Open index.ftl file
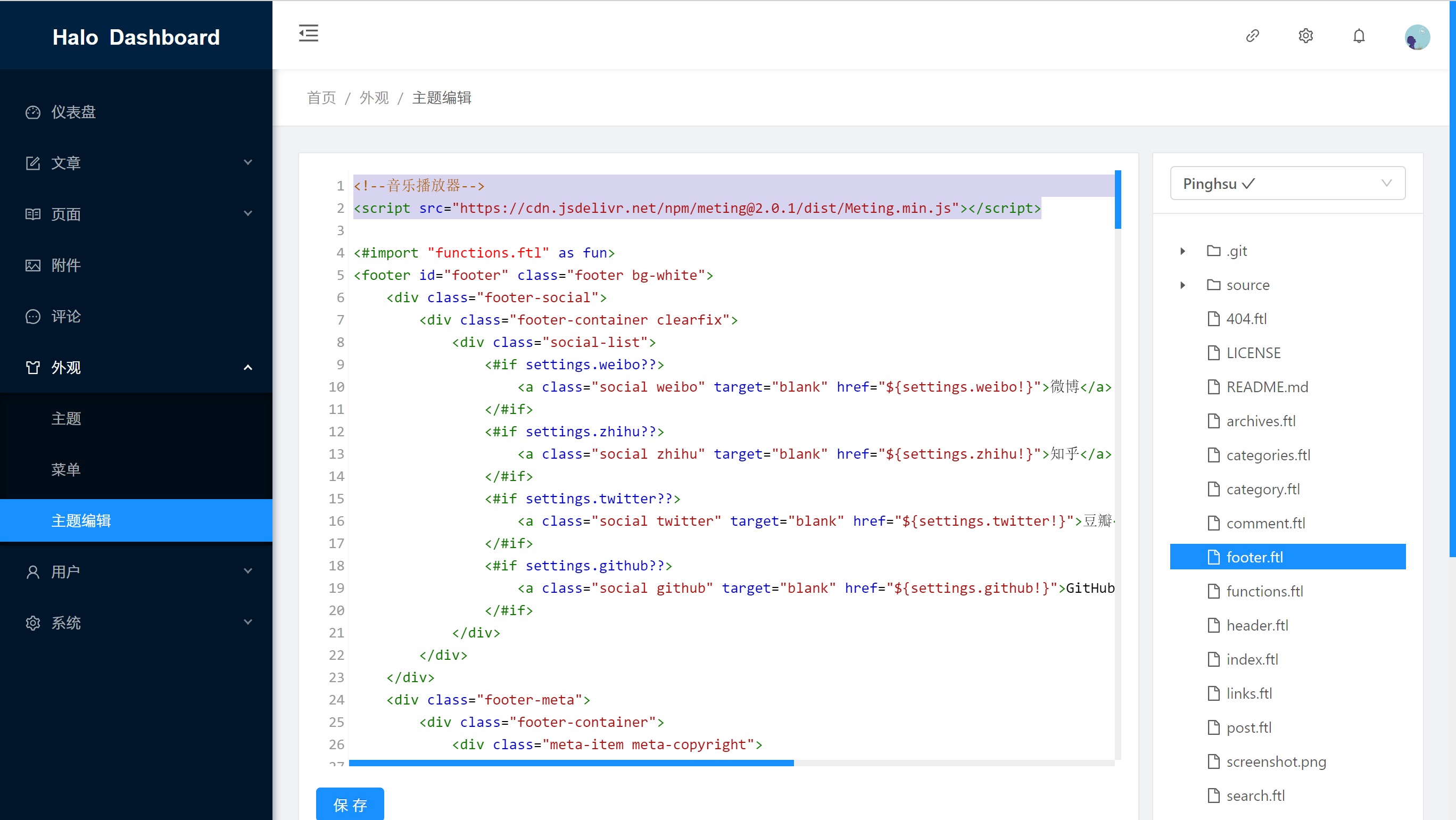The image size is (1456, 820). (1243, 659)
